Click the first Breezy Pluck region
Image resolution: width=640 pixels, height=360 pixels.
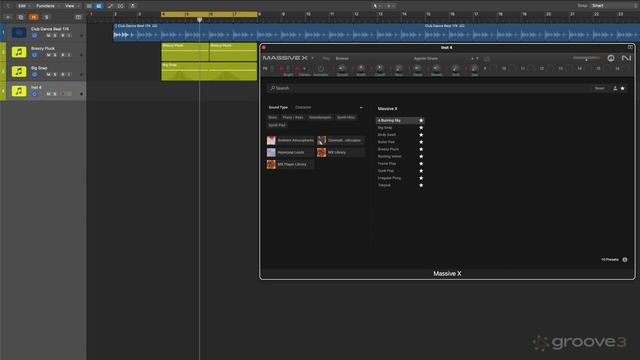pyautogui.click(x=185, y=52)
